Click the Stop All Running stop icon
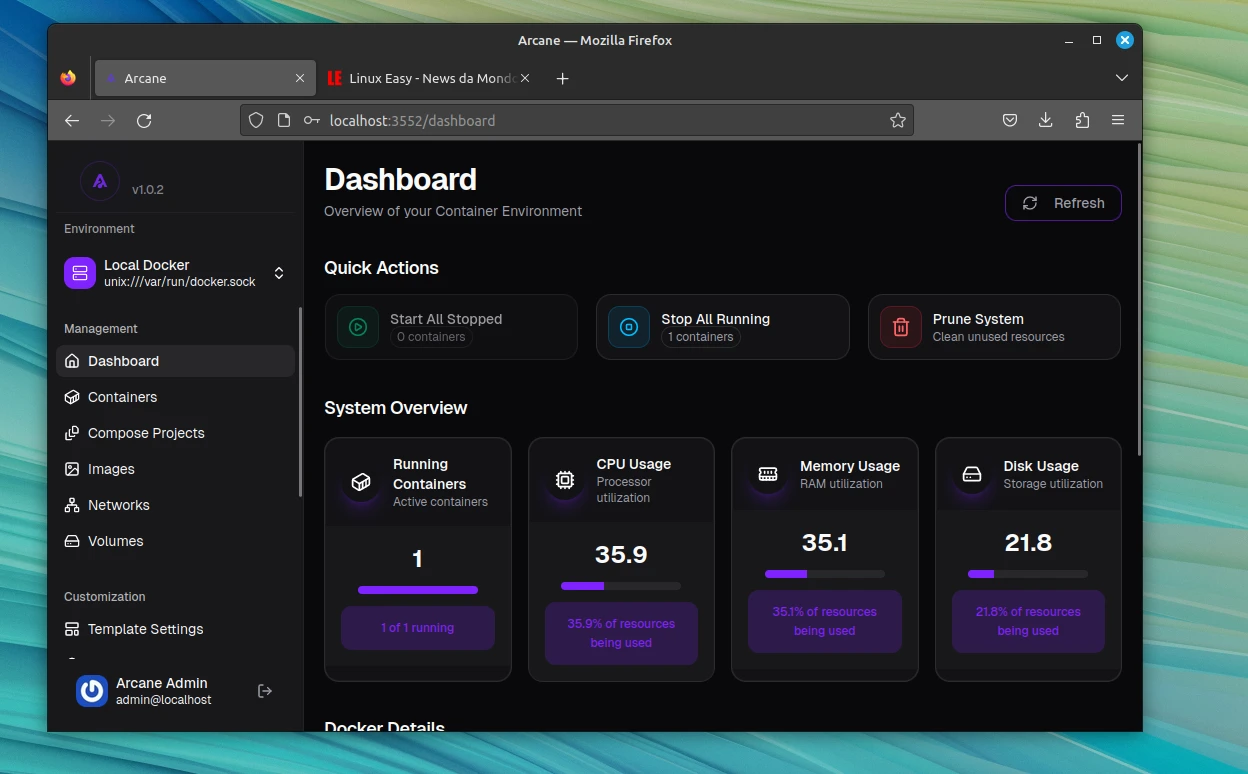1248x774 pixels. tap(629, 327)
